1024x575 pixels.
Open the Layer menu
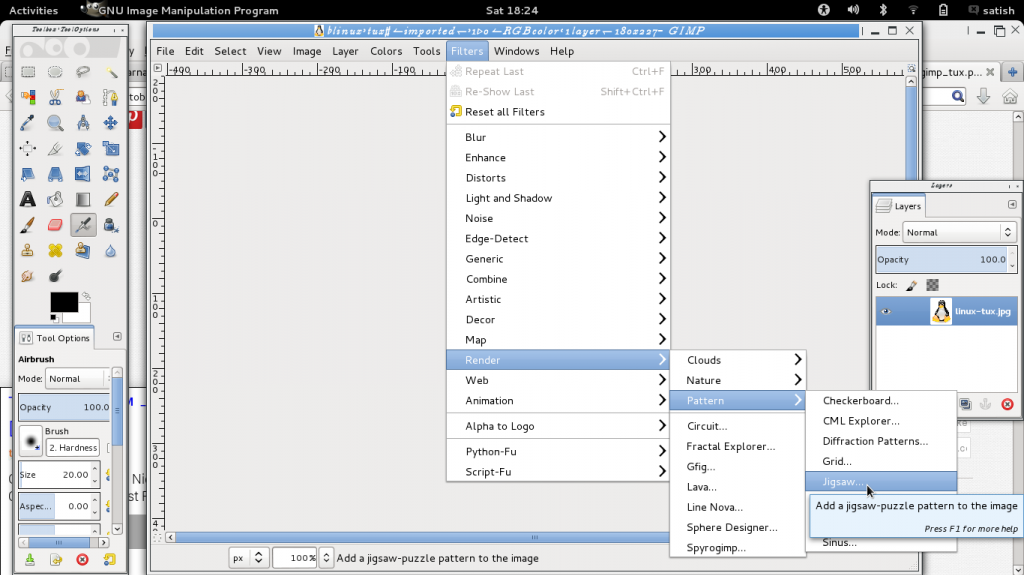click(x=345, y=51)
